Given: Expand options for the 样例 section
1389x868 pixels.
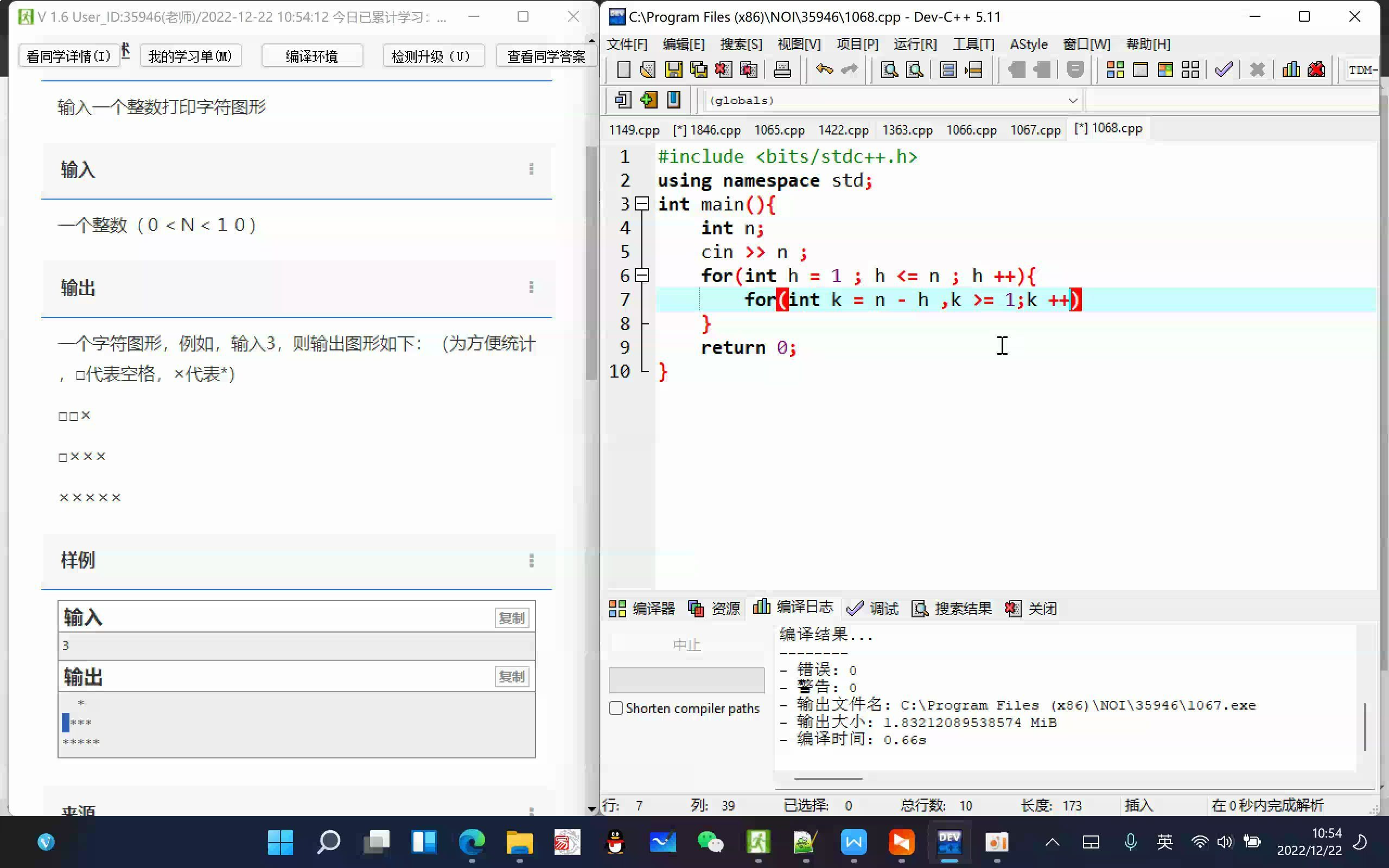Looking at the screenshot, I should point(531,560).
